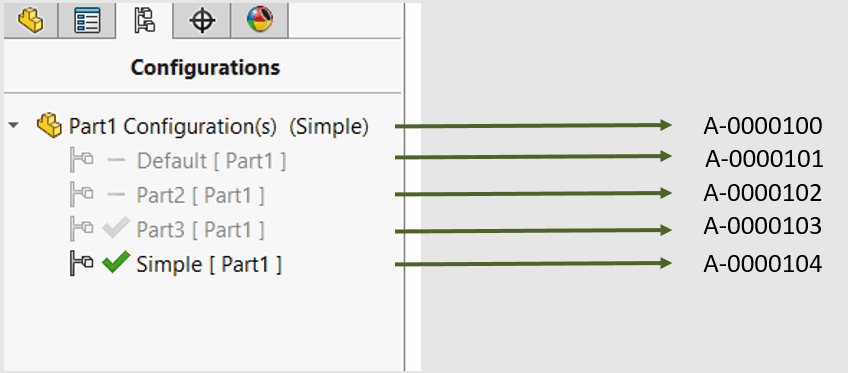The height and width of the screenshot is (373, 848).
Task: Open the FeatureManager design tree tab
Action: point(31,21)
